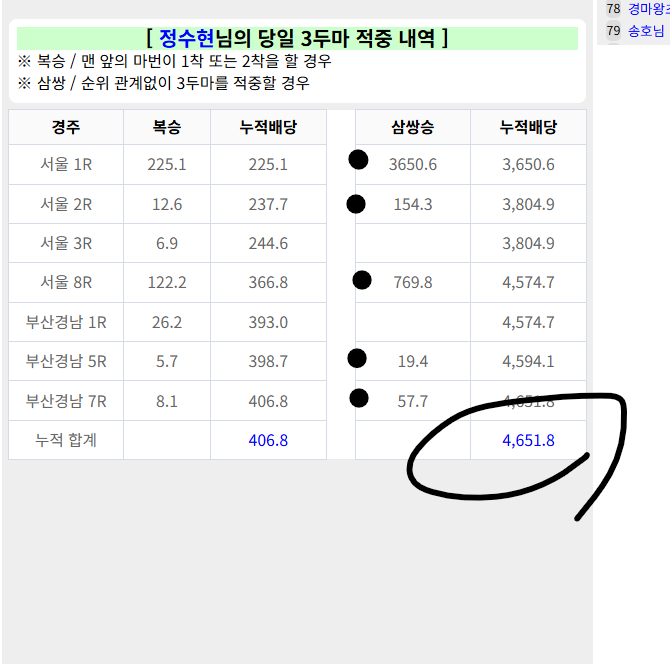Click the 769.8 삼쌍승 odds value
This screenshot has height=664, width=670.
click(x=413, y=283)
